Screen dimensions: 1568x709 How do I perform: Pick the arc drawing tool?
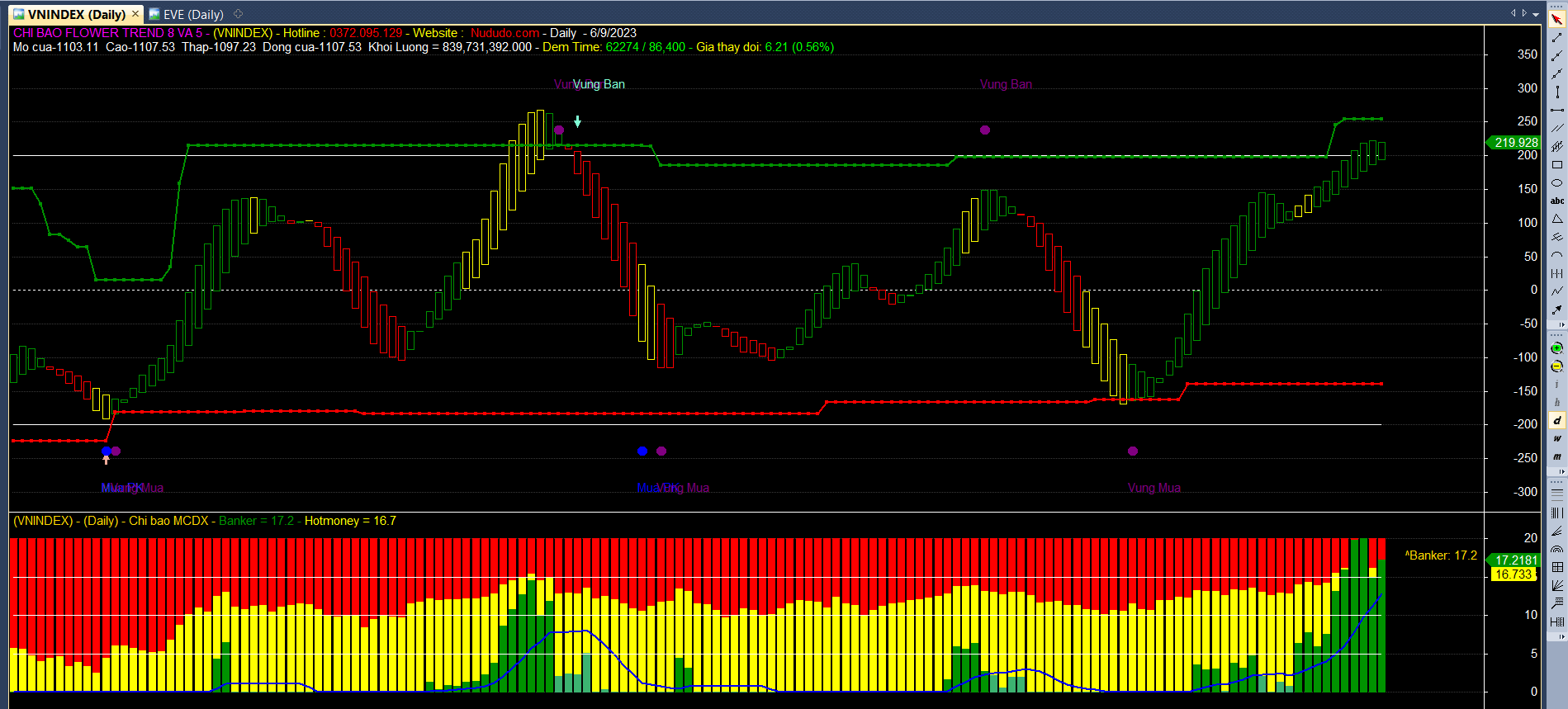[x=1557, y=255]
